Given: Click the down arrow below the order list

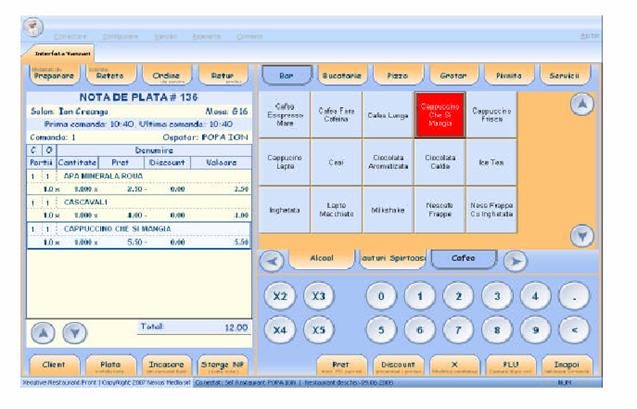Looking at the screenshot, I should pos(75,334).
